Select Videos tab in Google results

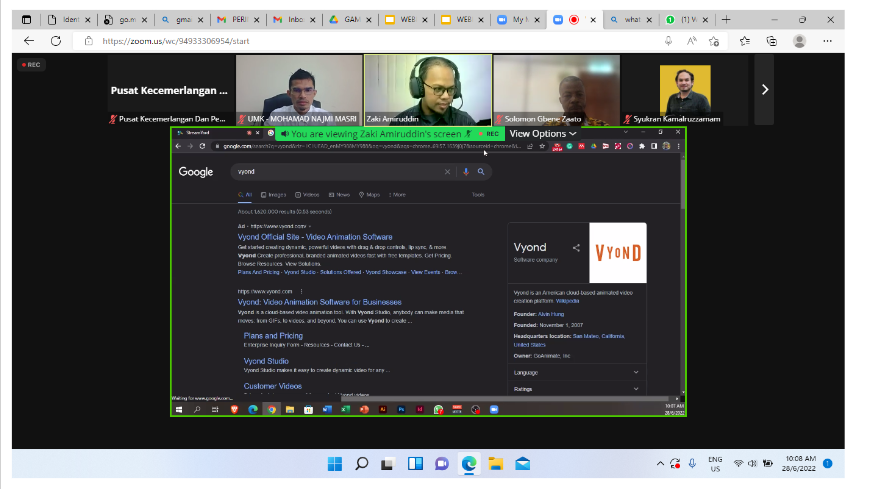307,195
